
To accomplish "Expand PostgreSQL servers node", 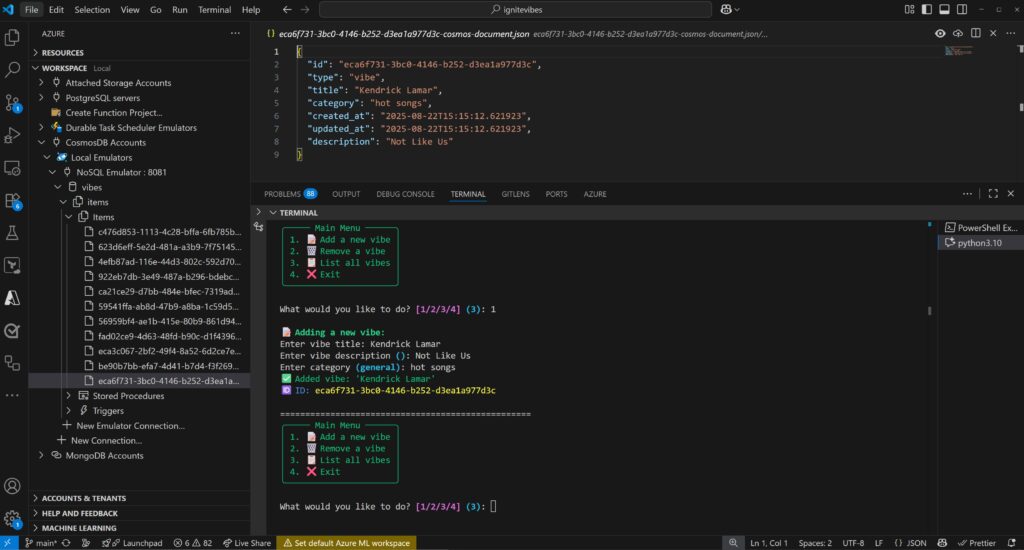I will click(x=41, y=98).
